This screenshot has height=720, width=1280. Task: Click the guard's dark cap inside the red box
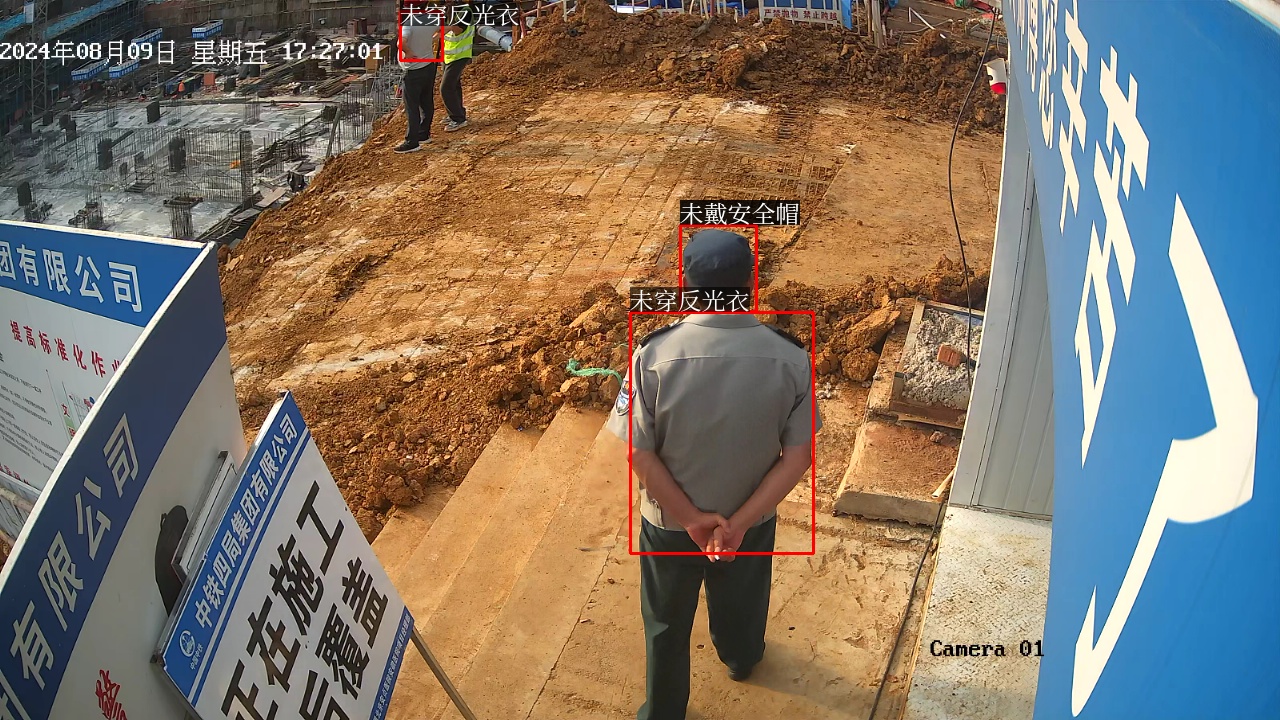click(717, 257)
